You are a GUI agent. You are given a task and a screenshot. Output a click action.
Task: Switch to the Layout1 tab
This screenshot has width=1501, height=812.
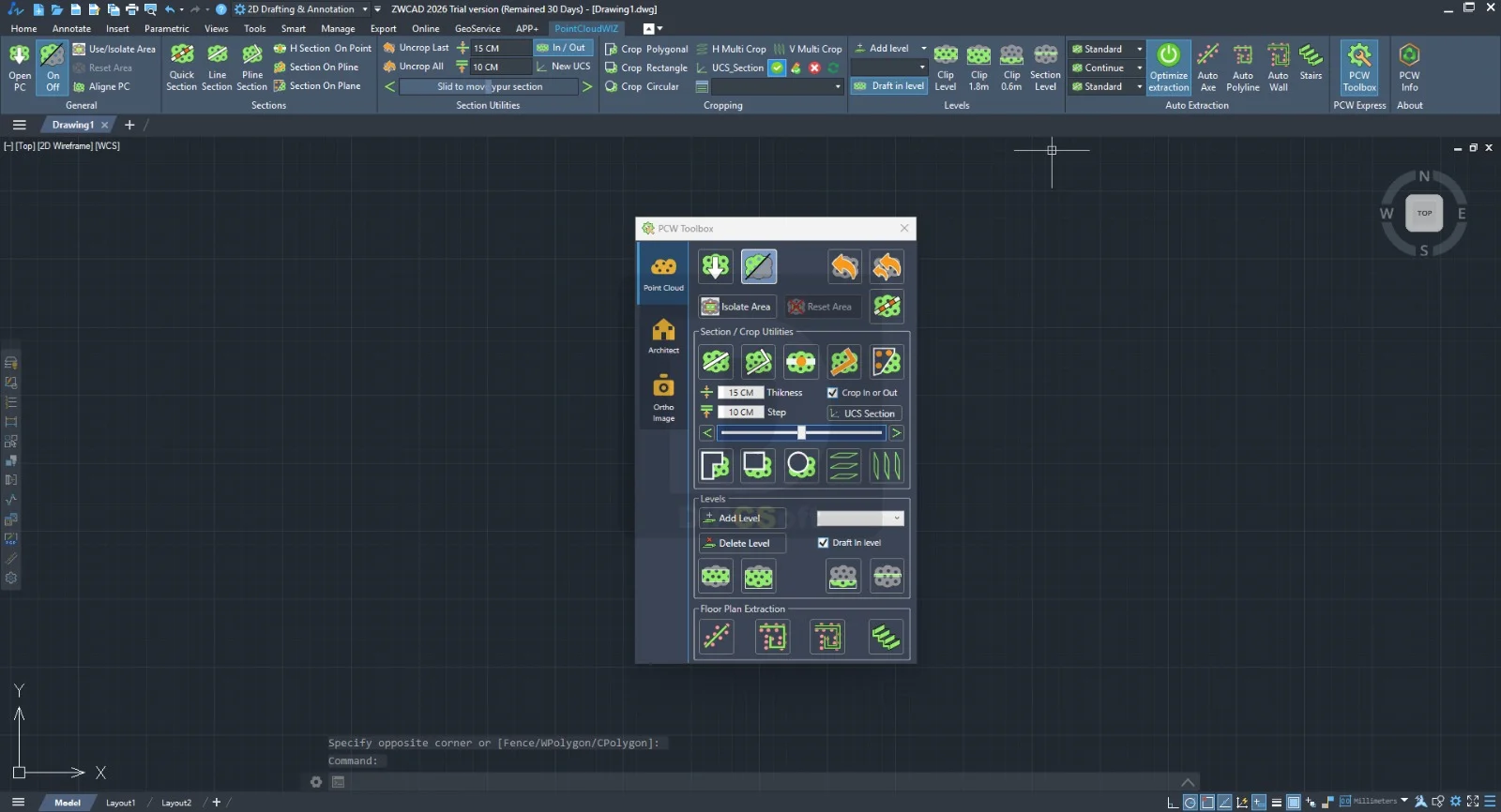(120, 803)
